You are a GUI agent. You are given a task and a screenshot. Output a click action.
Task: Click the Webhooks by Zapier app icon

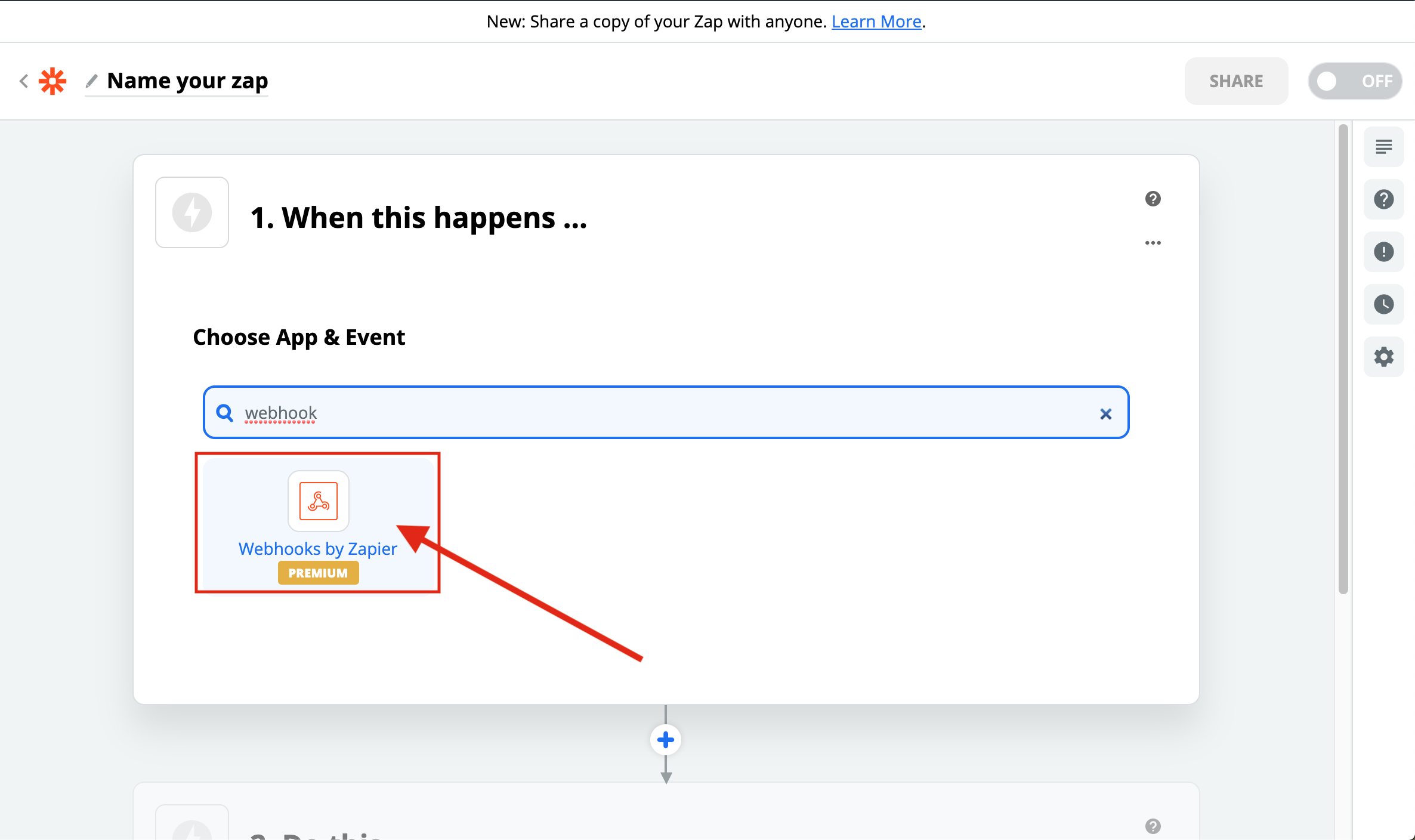click(319, 501)
